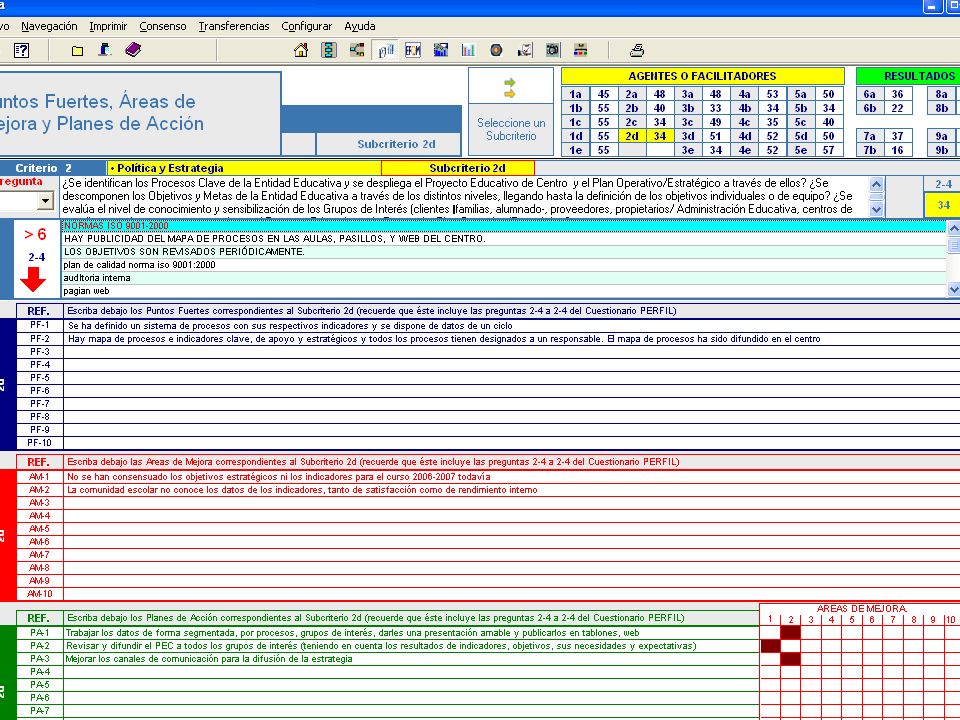Open the Navegación menu
The width and height of the screenshot is (960, 720).
pyautogui.click(x=49, y=26)
